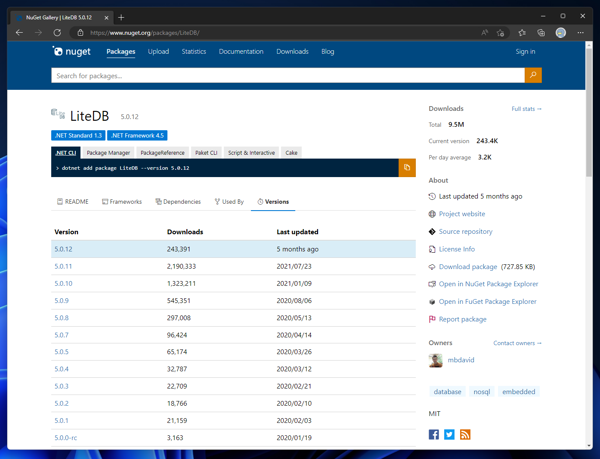
Task: Open version 5.0.10 link
Action: point(63,283)
